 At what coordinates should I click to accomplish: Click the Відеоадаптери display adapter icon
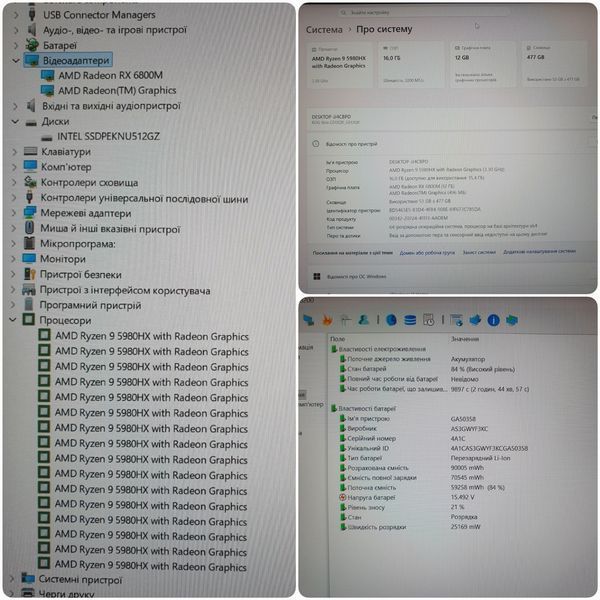32,60
